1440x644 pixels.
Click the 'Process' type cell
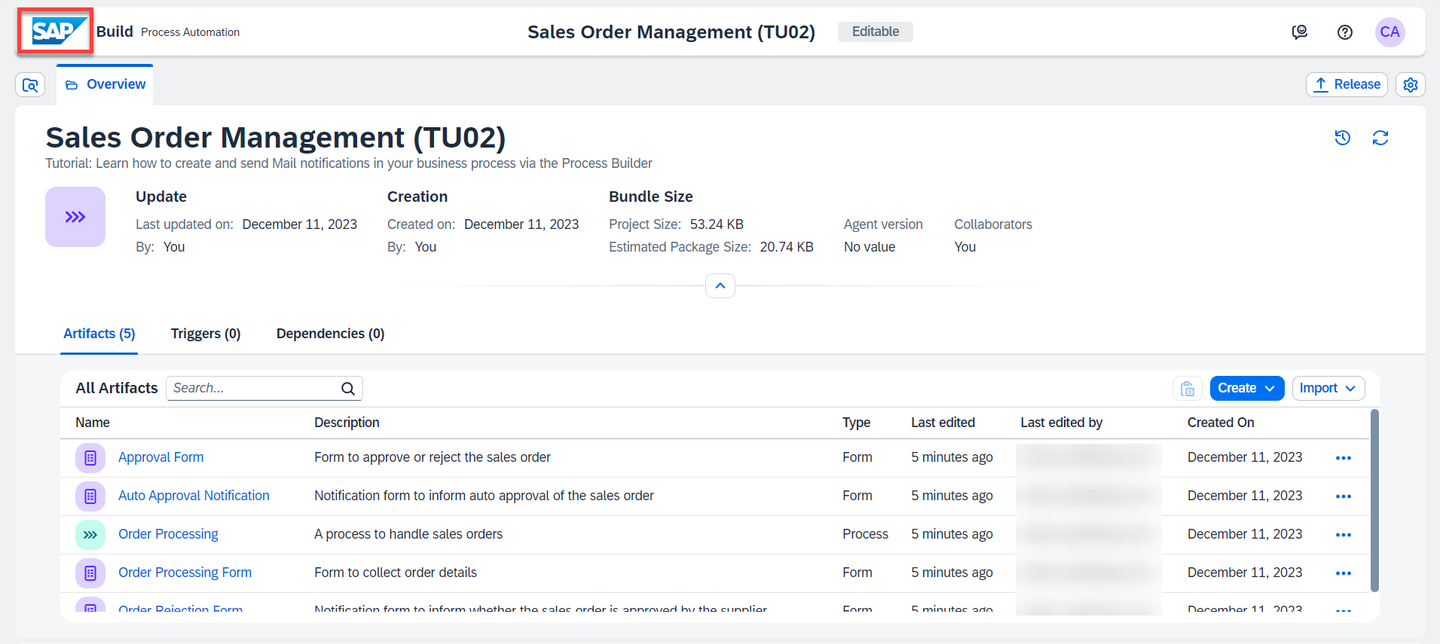(865, 534)
